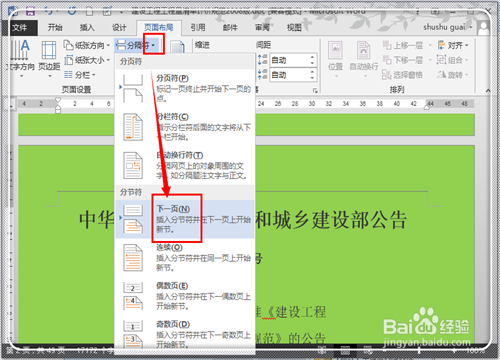Switch to the 引用 references tab
Viewport: 500px width, 360px height.
[198, 28]
